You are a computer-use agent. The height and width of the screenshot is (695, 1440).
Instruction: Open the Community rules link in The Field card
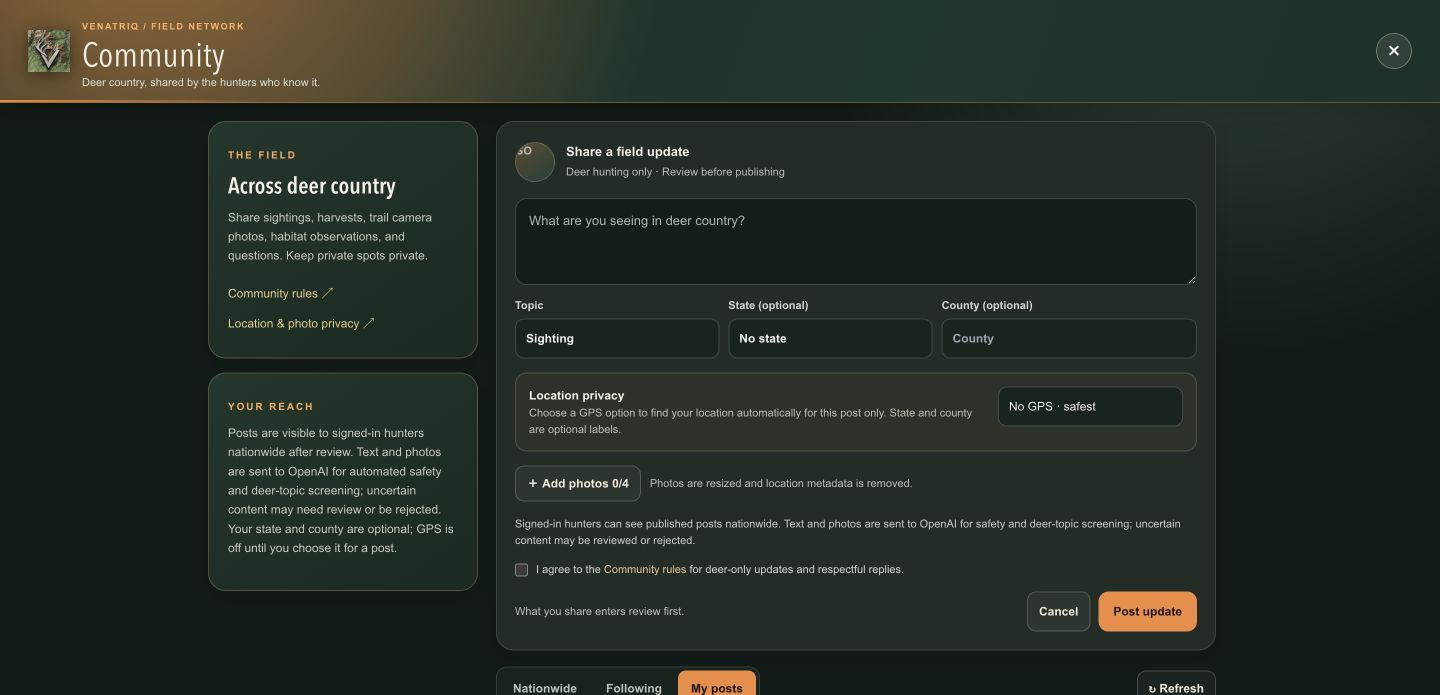click(x=281, y=293)
